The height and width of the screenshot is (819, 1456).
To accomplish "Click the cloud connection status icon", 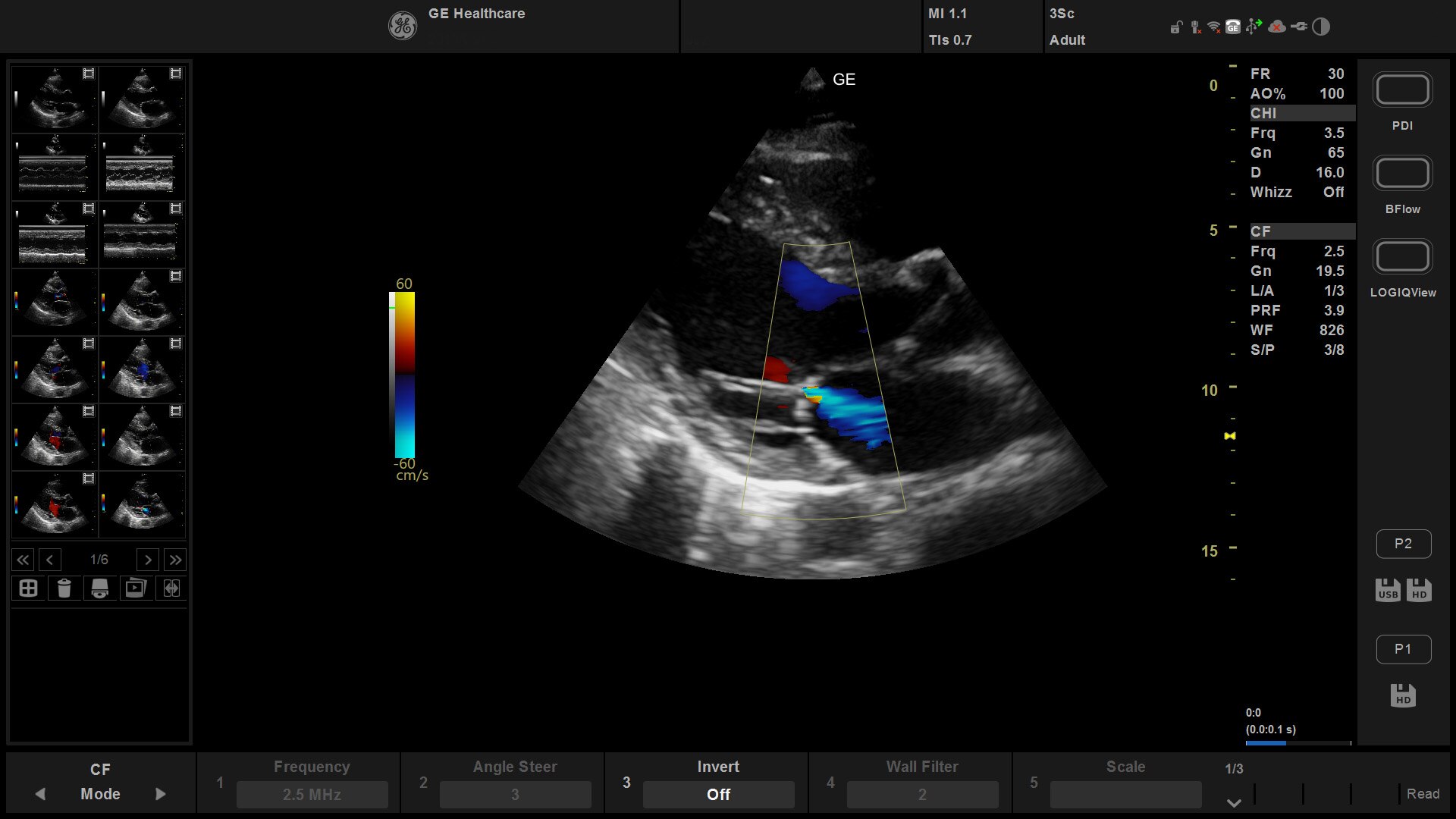I will click(1277, 27).
